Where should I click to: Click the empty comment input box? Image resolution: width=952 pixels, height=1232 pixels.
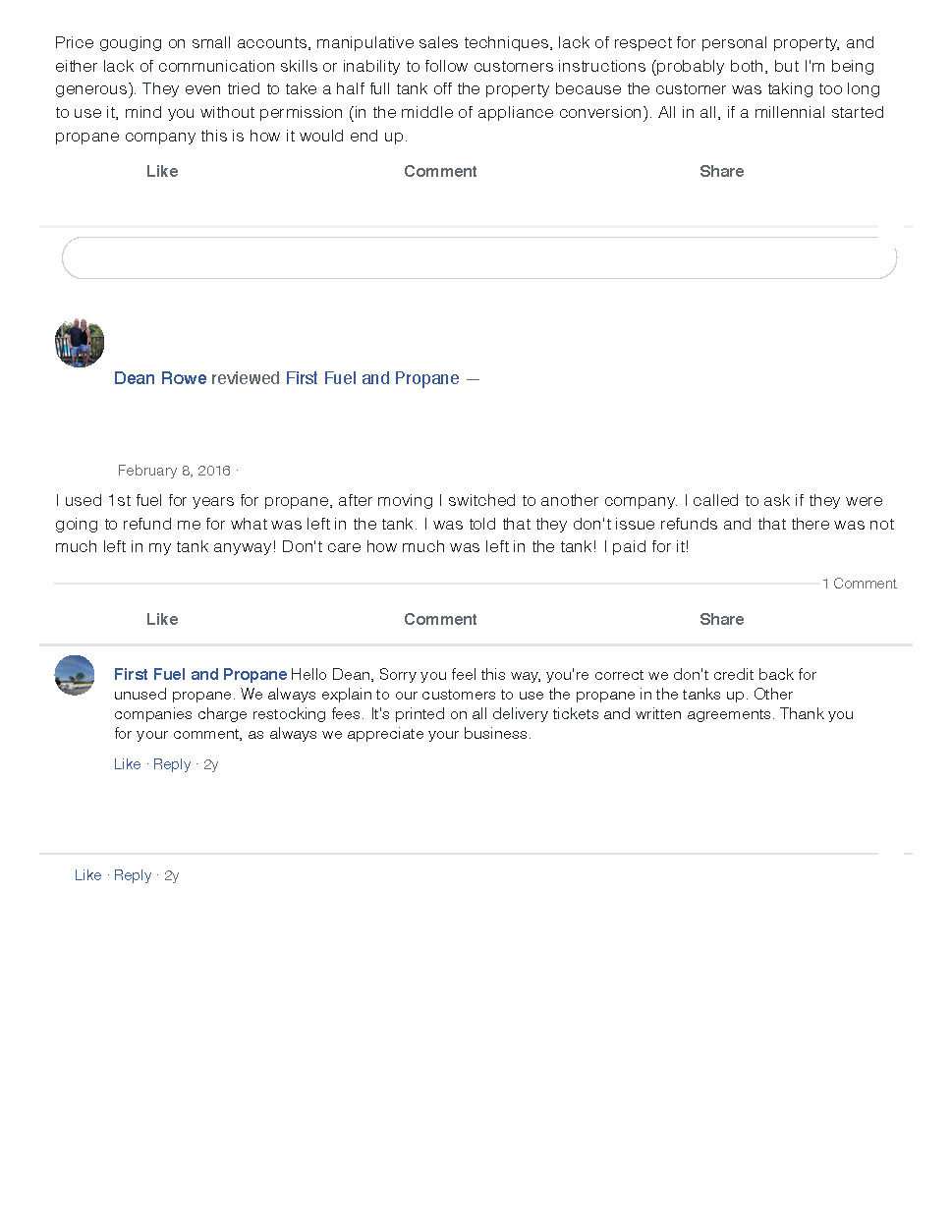[x=478, y=258]
